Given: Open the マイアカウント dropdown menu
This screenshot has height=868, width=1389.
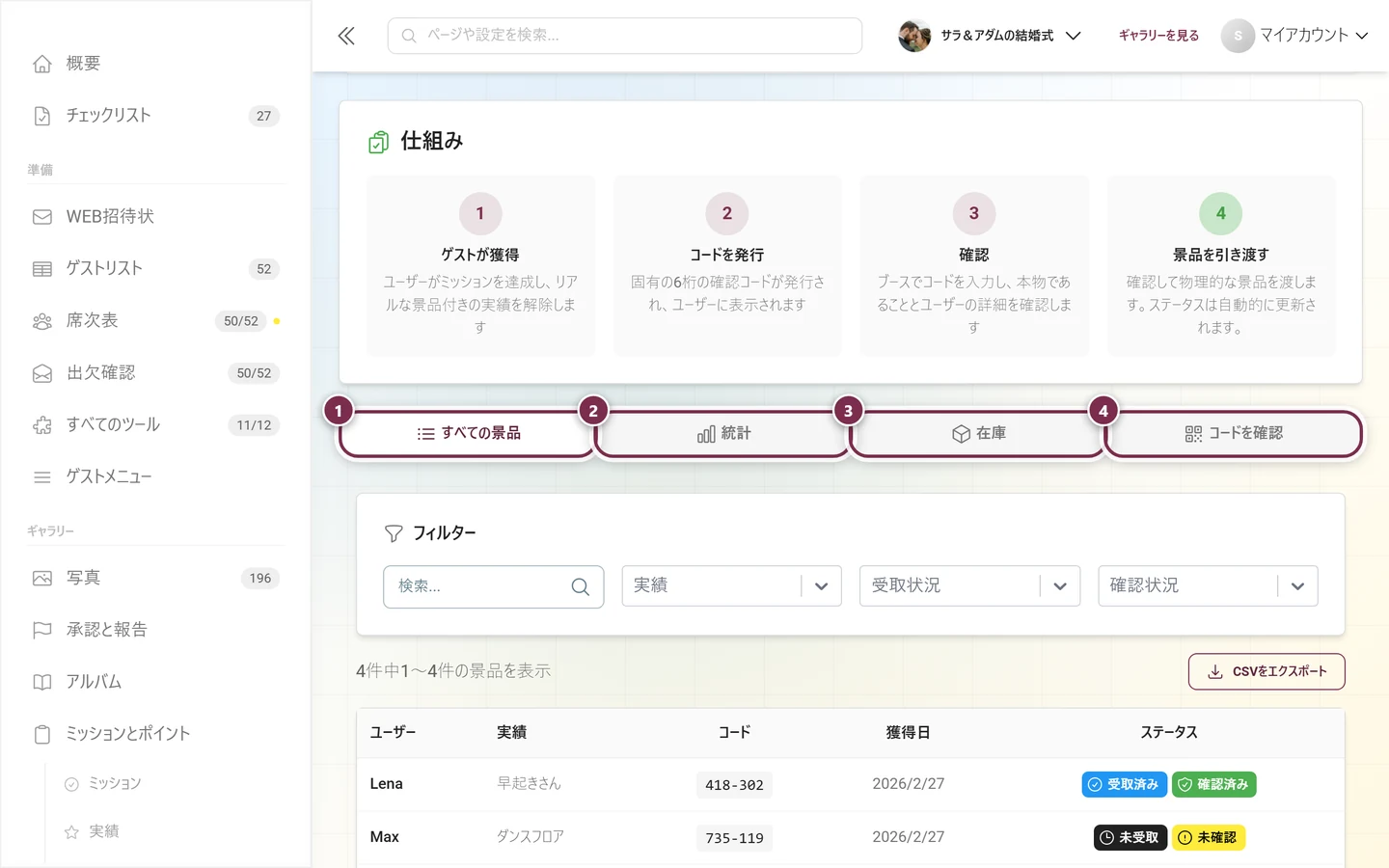Looking at the screenshot, I should click(x=1295, y=36).
